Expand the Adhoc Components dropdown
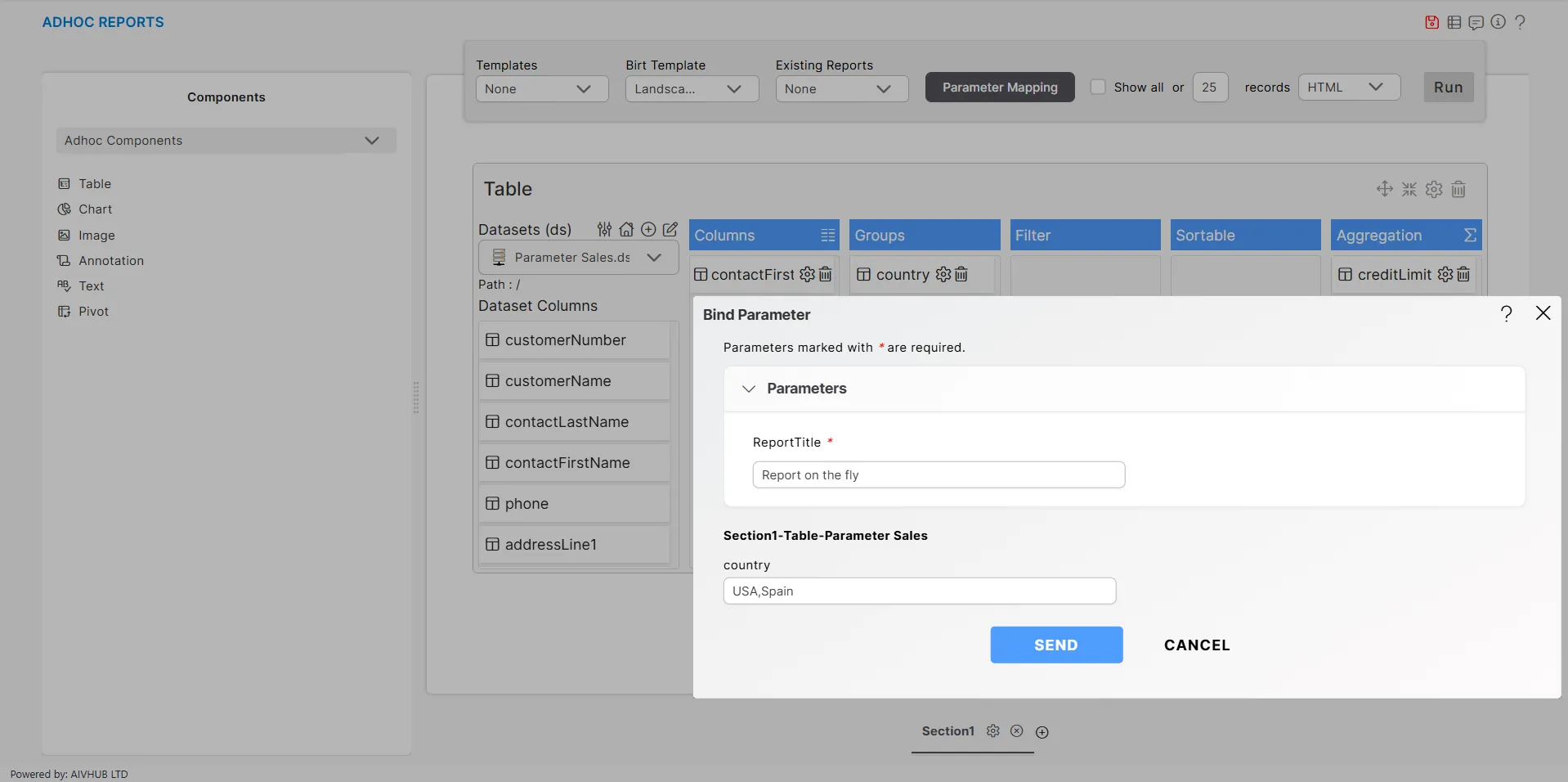 pyautogui.click(x=226, y=141)
